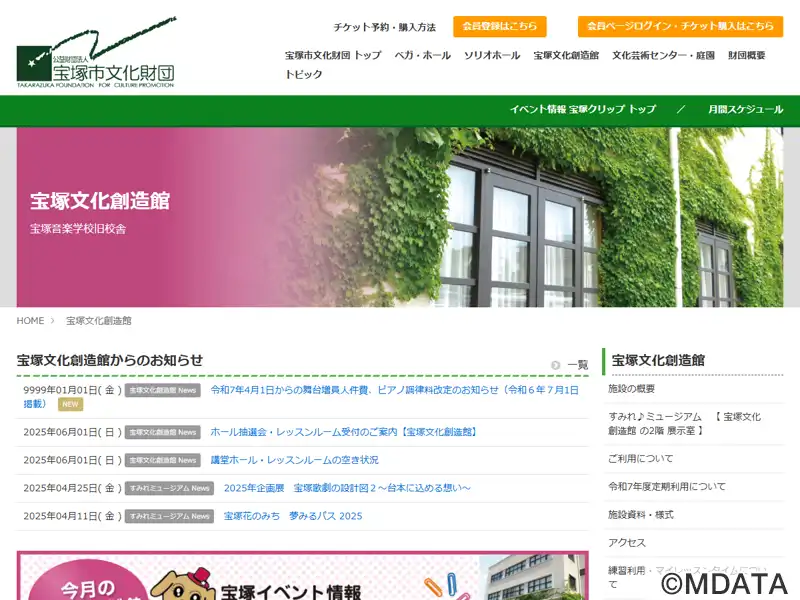Open チケット予約・購入方法 link
This screenshot has width=800, height=600.
(385, 27)
